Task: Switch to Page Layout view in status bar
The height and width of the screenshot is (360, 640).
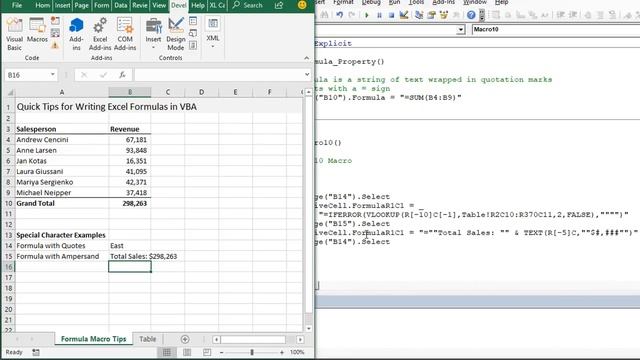Action: (x=187, y=352)
